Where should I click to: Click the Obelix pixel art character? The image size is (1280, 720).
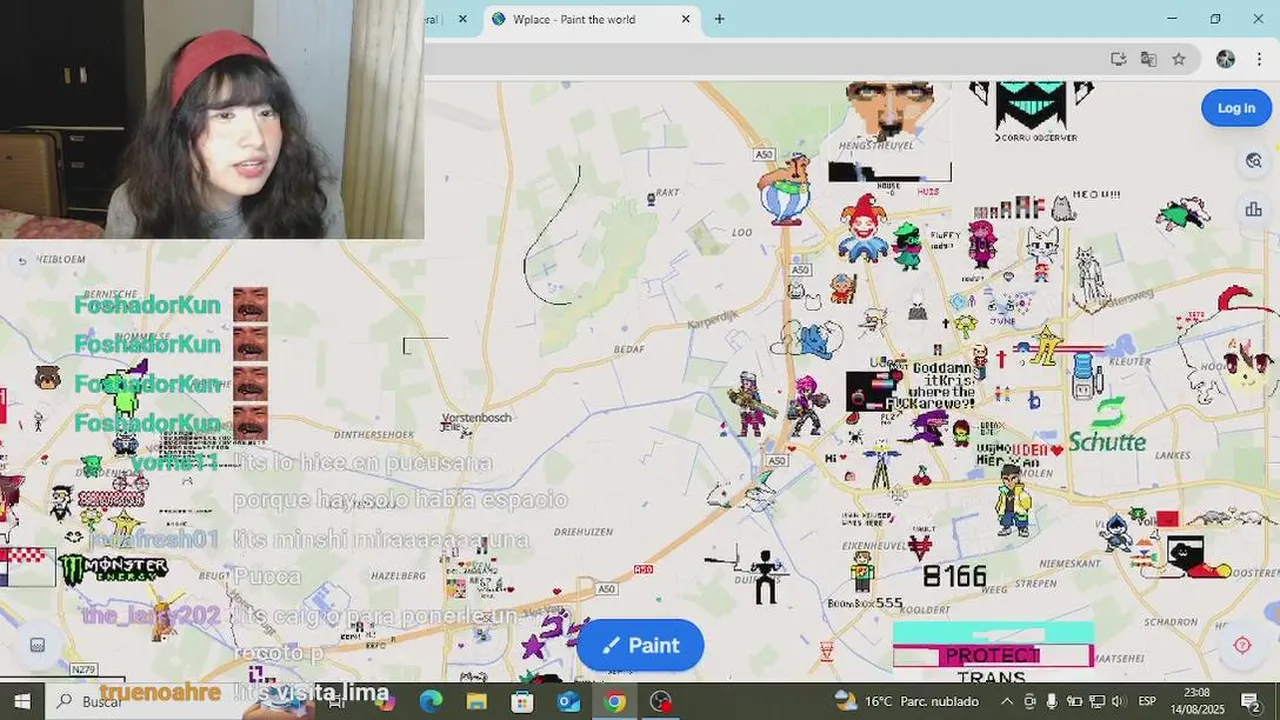click(786, 189)
